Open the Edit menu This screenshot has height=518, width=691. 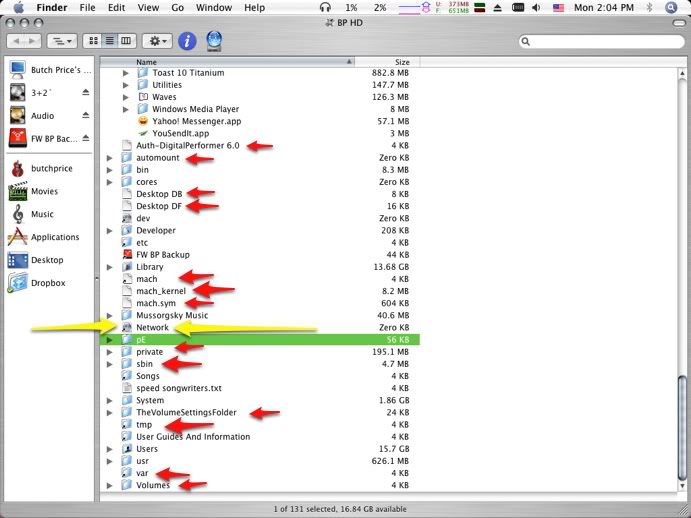click(116, 7)
